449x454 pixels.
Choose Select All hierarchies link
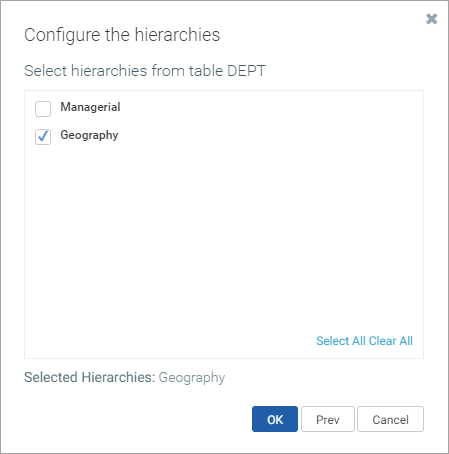(x=341, y=341)
